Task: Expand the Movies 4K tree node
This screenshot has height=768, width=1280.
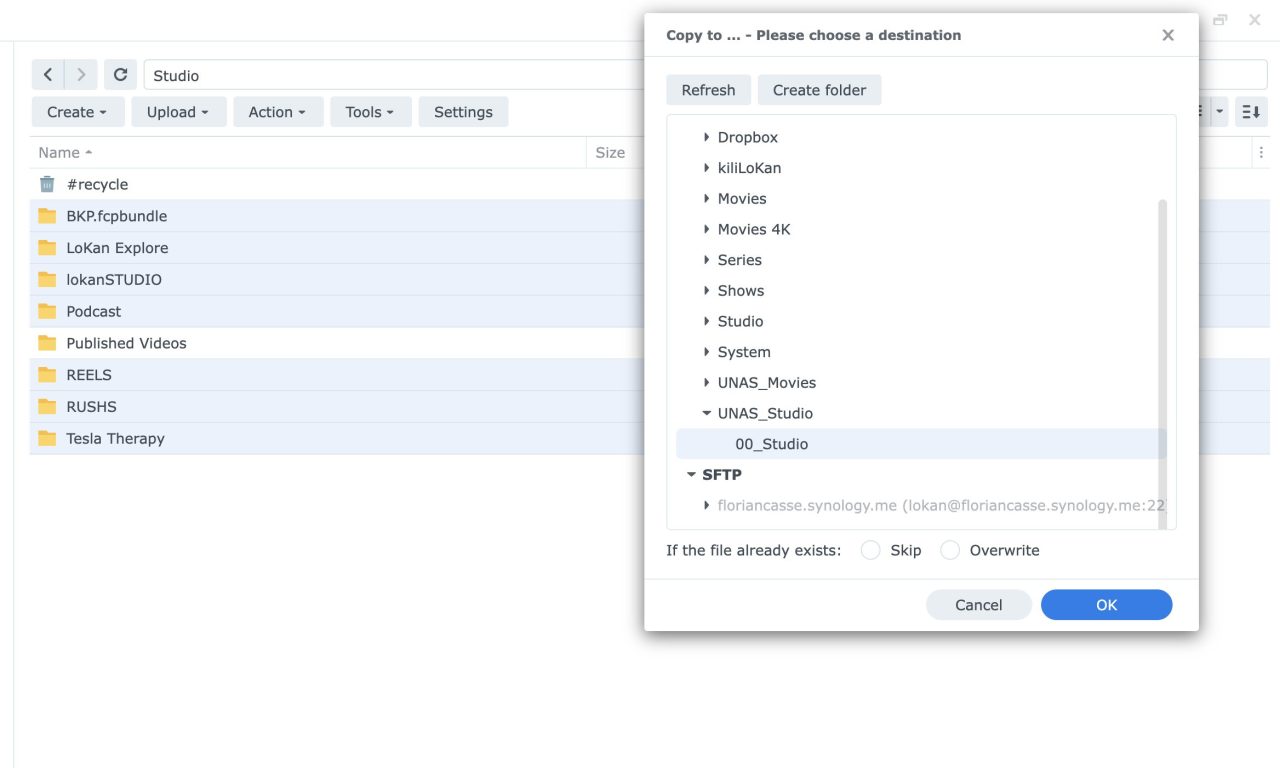Action: coord(706,229)
